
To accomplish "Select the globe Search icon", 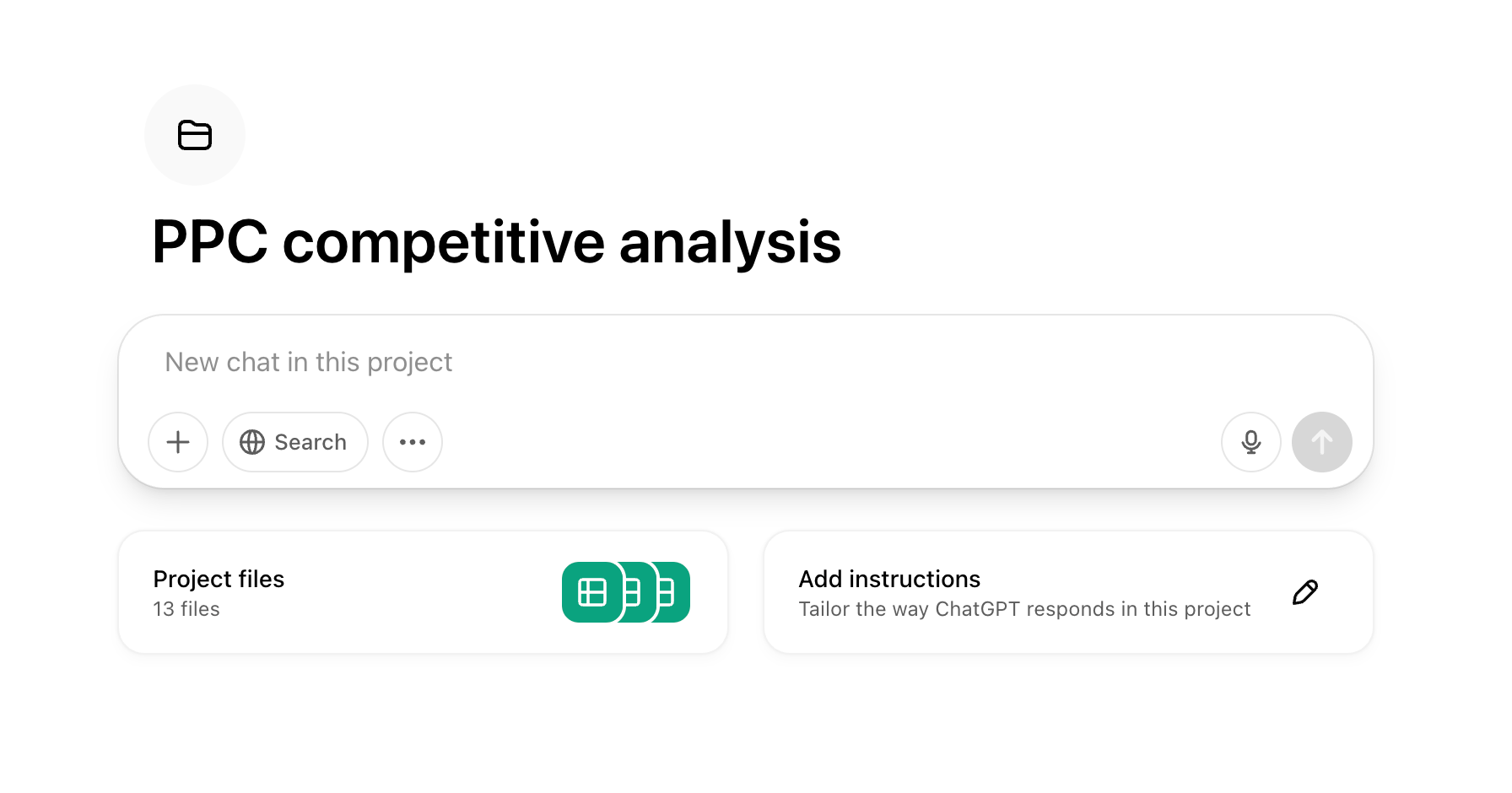I will [x=252, y=442].
